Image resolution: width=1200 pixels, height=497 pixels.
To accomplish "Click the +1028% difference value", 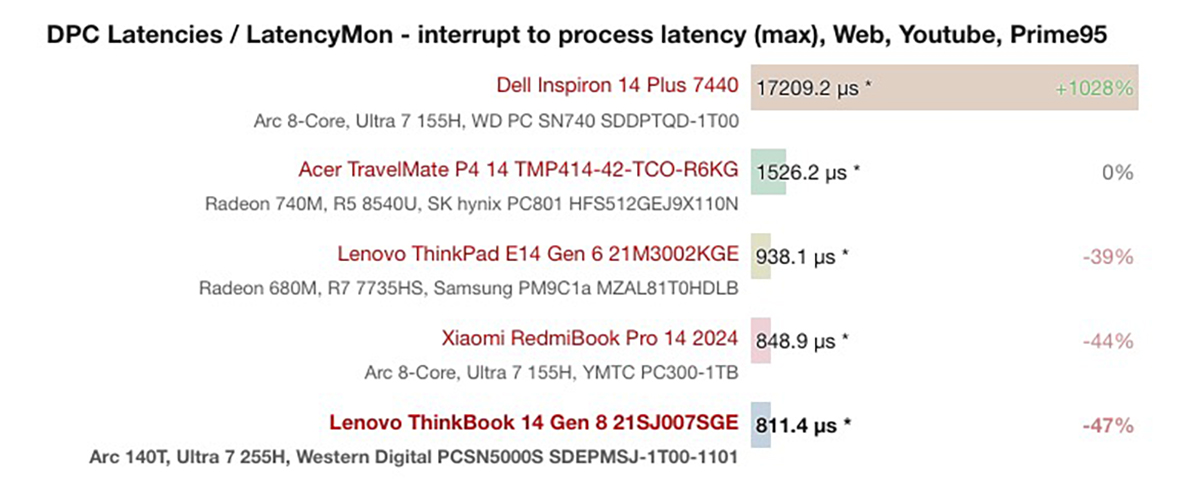I will pyautogui.click(x=1094, y=88).
